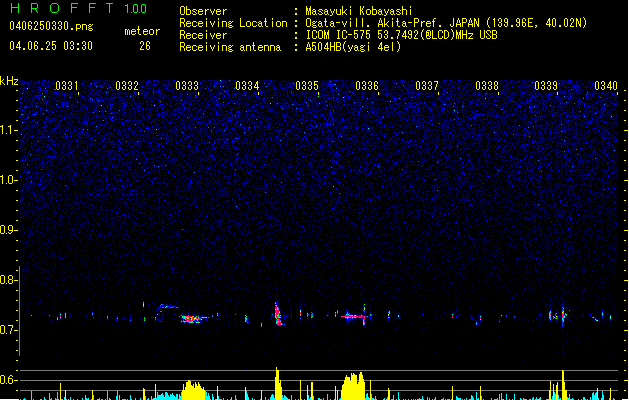
Task: Click the horizontal echo trace near 0336
Action: tap(355, 316)
